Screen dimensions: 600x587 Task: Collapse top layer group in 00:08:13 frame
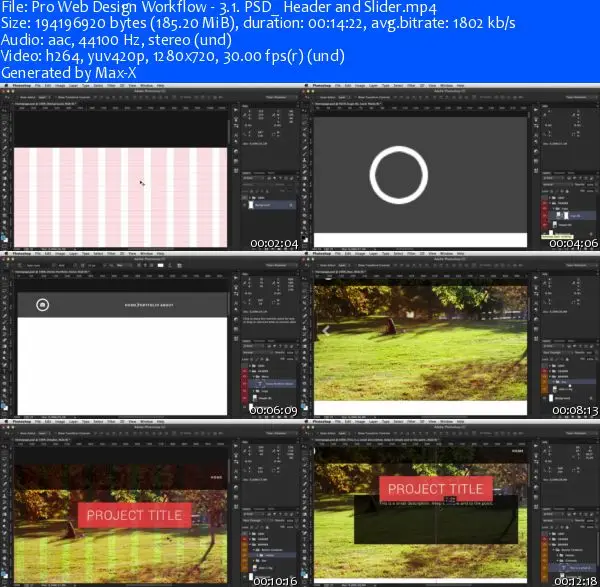click(x=551, y=366)
